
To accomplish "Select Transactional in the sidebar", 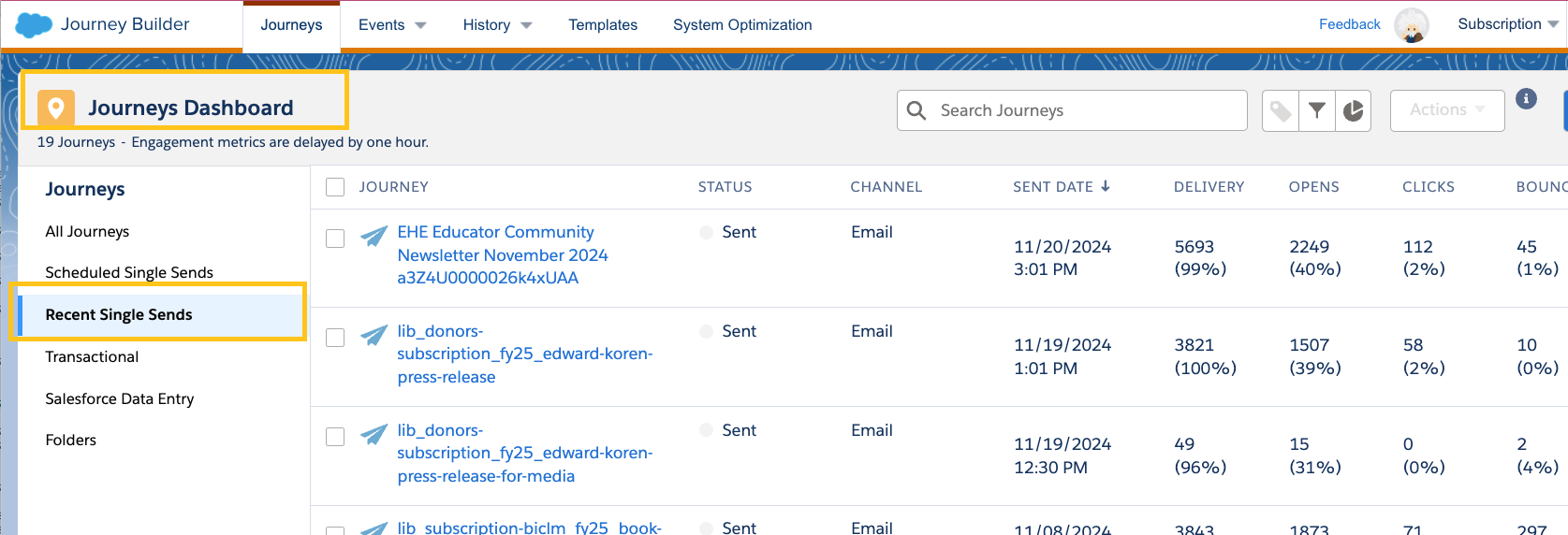I will pos(92,356).
